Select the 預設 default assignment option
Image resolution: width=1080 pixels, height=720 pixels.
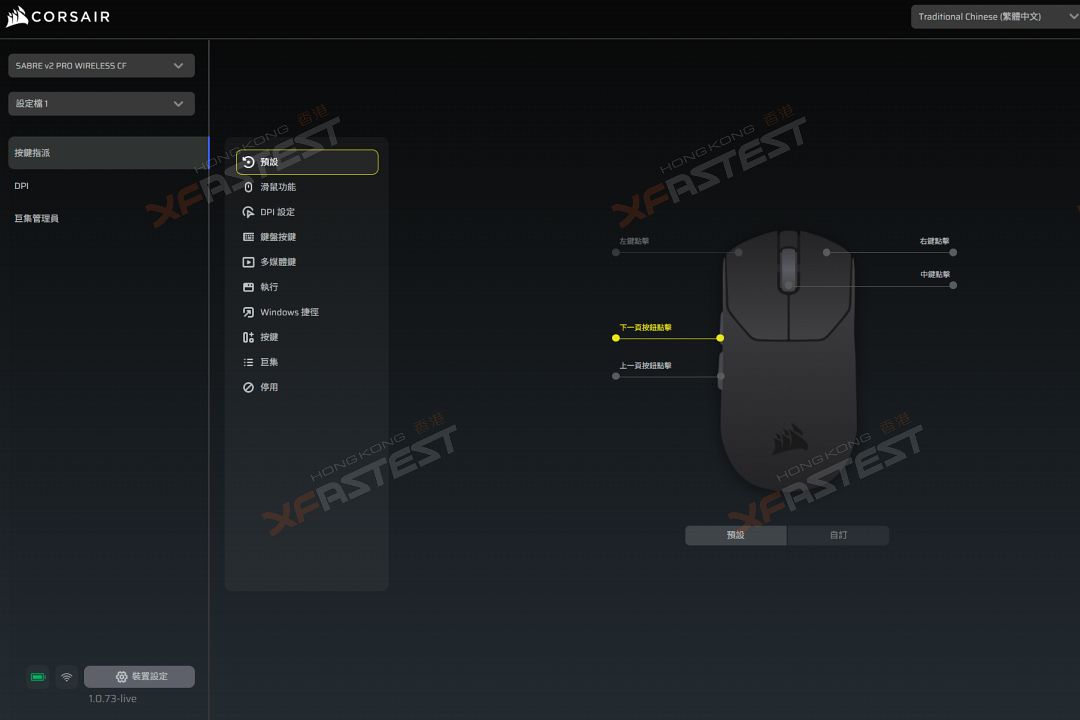307,162
